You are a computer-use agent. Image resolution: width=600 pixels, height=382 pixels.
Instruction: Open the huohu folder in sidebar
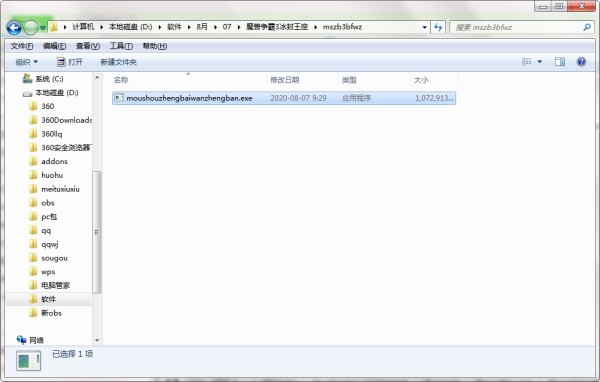click(52, 175)
